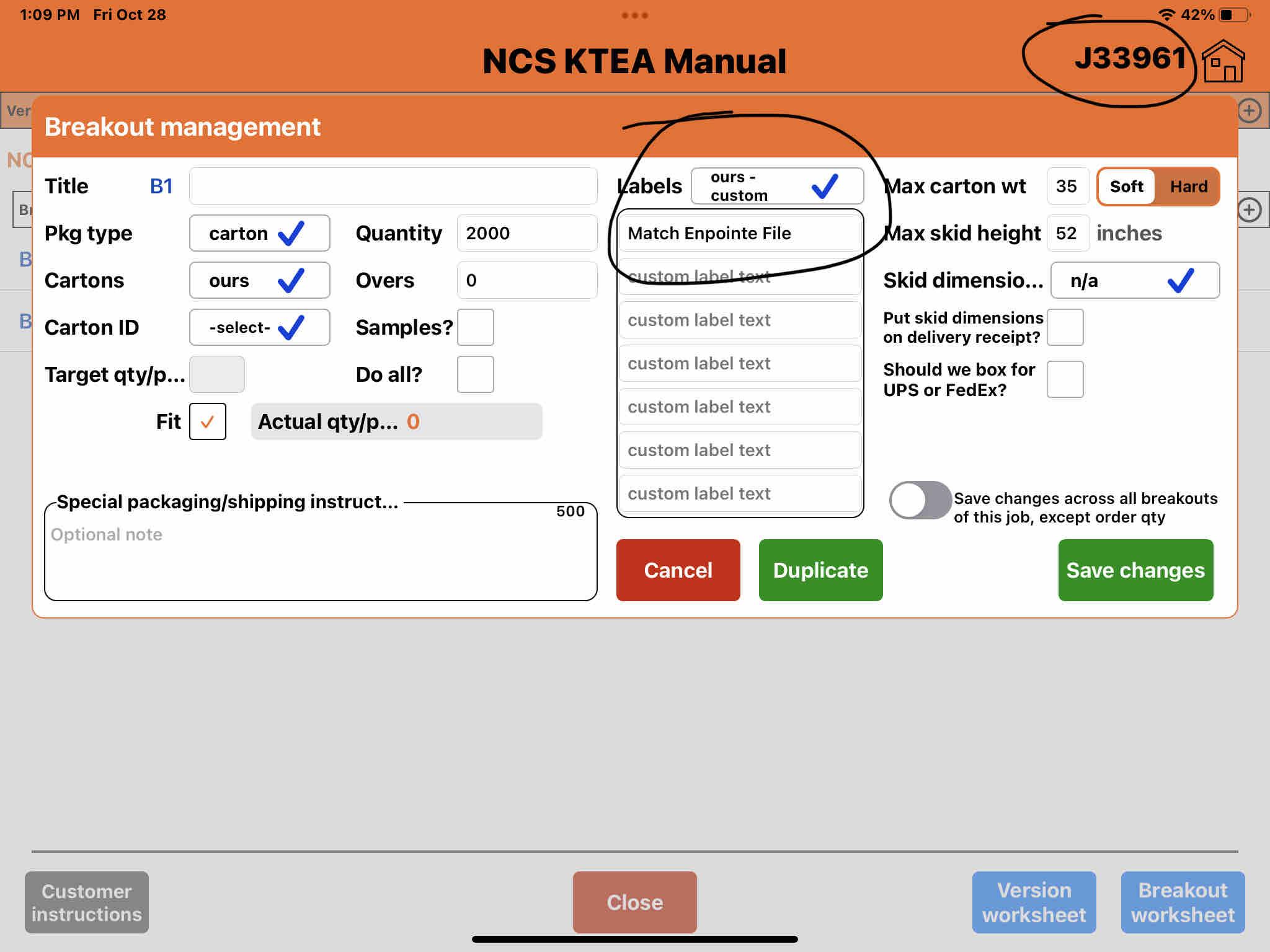Screen dimensions: 1270x952
Task: Select Hard max carton weight option
Action: pos(1188,187)
